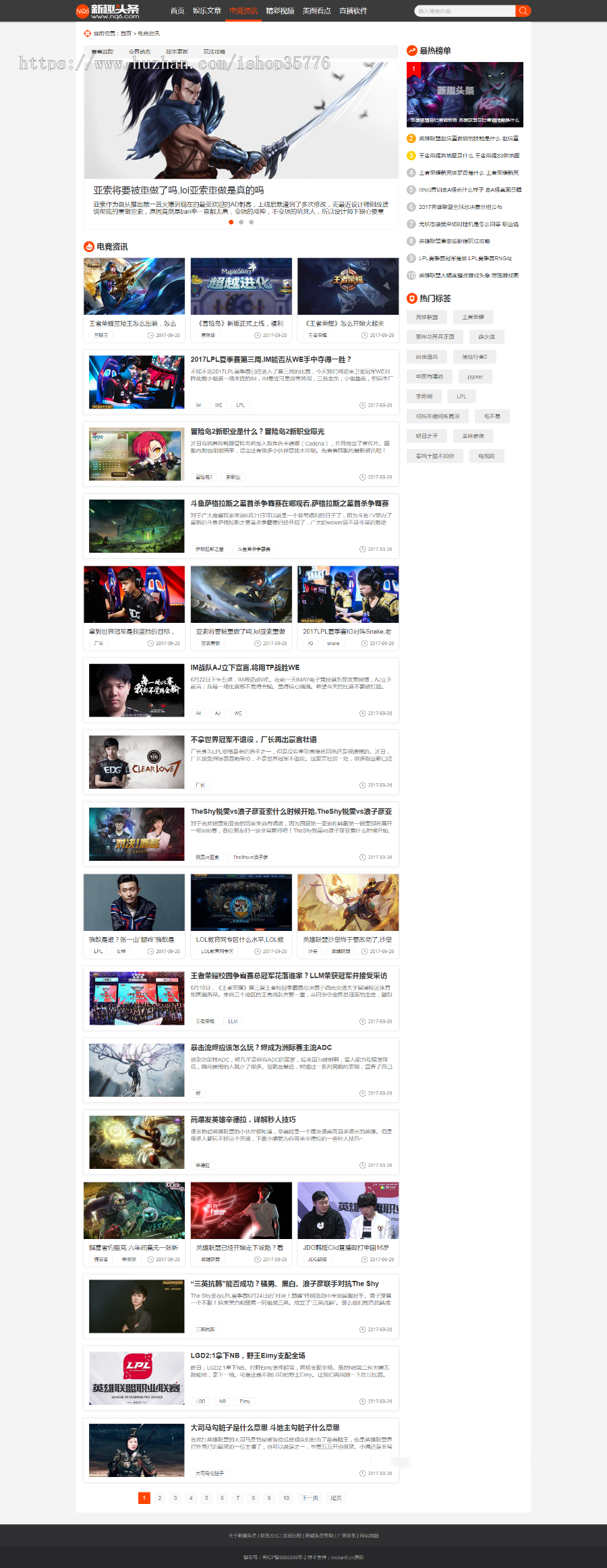Click the orange search magnifier icon
The height and width of the screenshot is (1568, 607).
[x=523, y=11]
